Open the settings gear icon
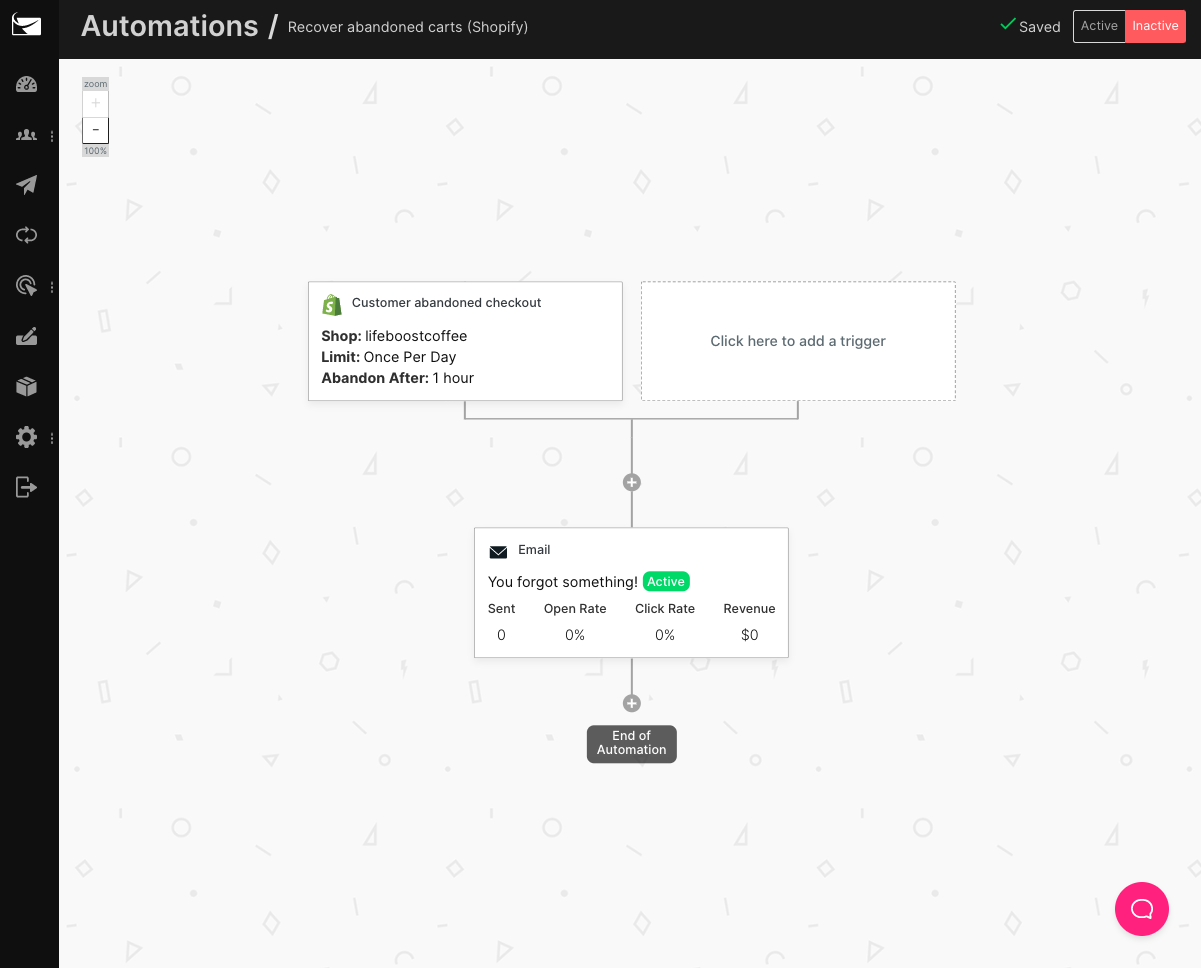The image size is (1201, 968). pos(27,437)
